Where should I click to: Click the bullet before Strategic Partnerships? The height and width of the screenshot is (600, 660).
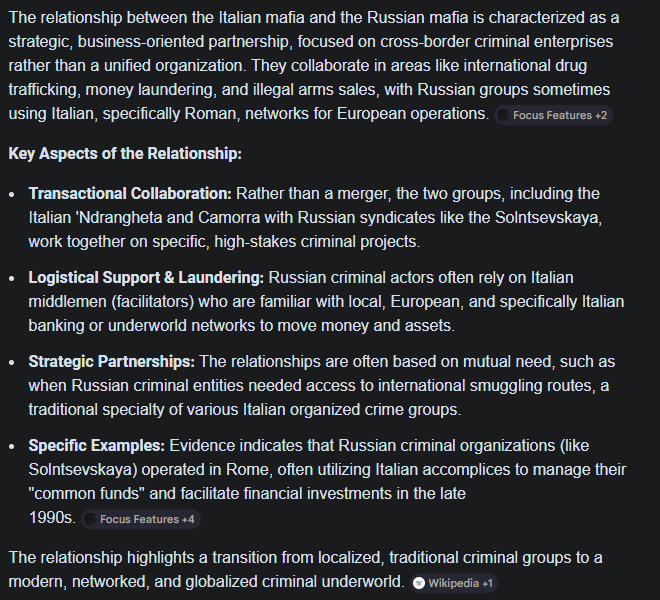click(x=13, y=361)
